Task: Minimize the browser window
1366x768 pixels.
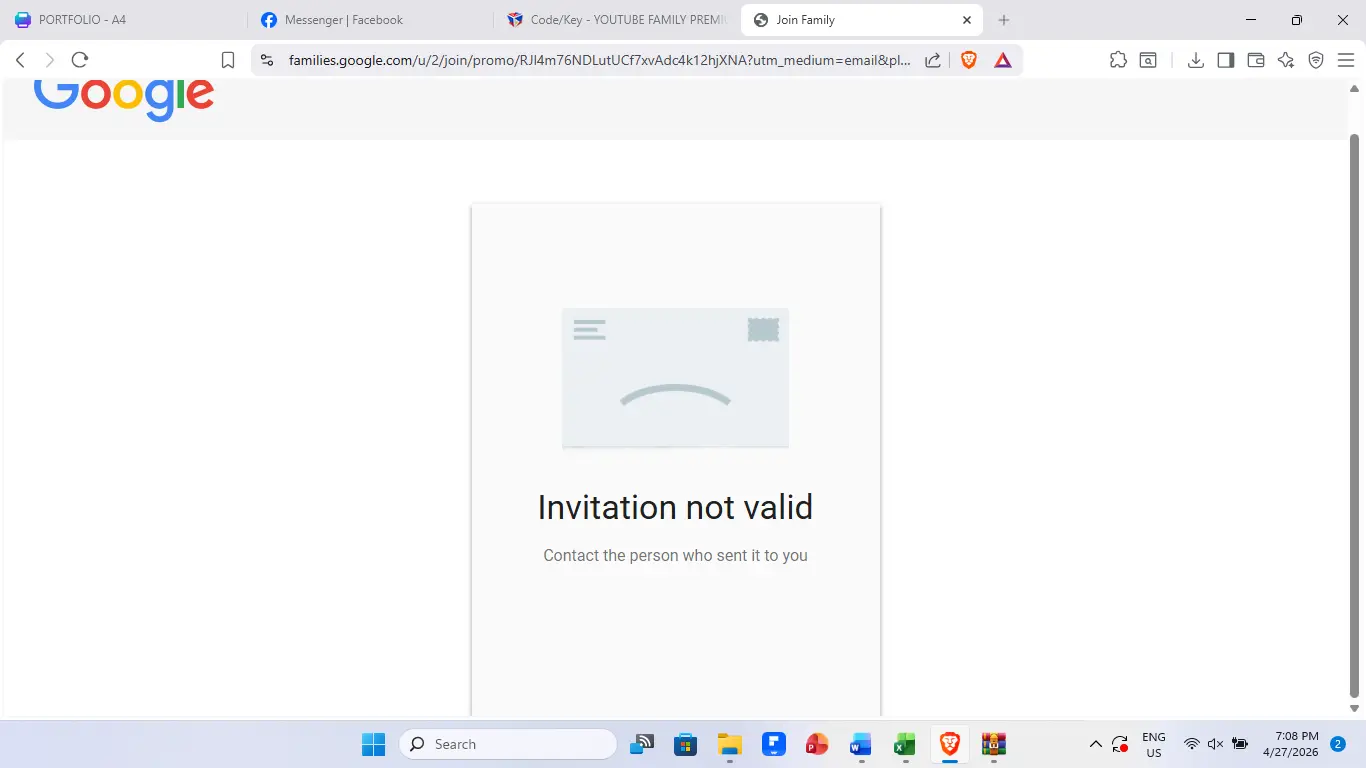Action: (x=1251, y=20)
